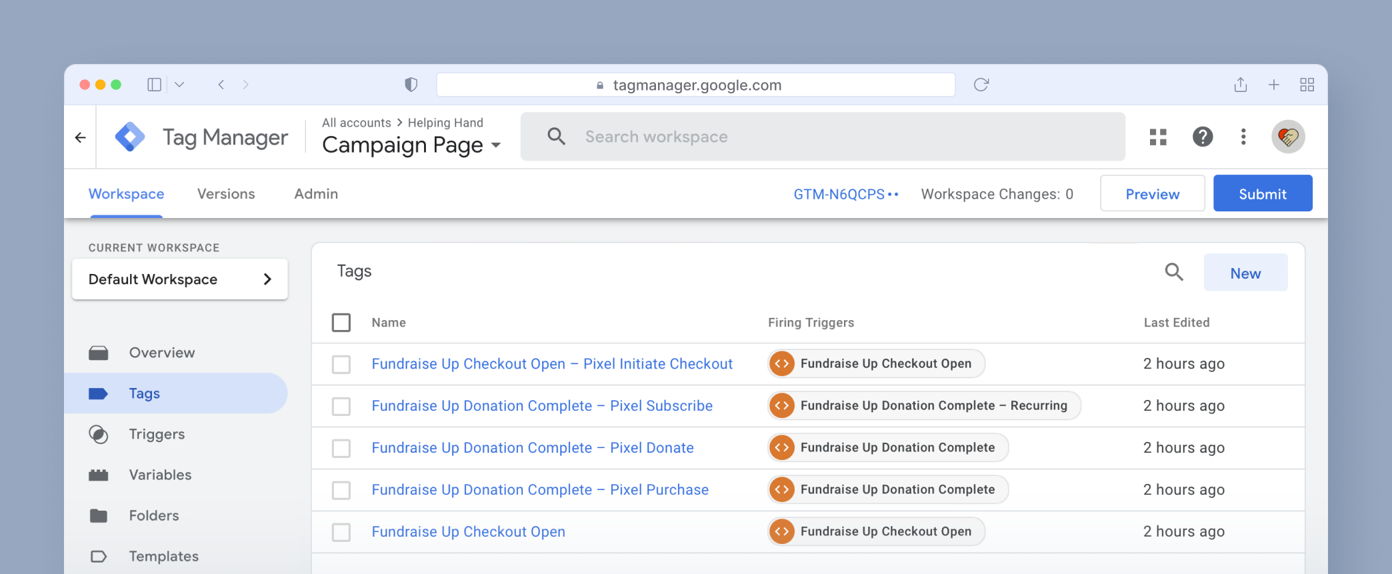The width and height of the screenshot is (1392, 574).
Task: Open Safari sidebar dropdown chevron
Action: 179,85
